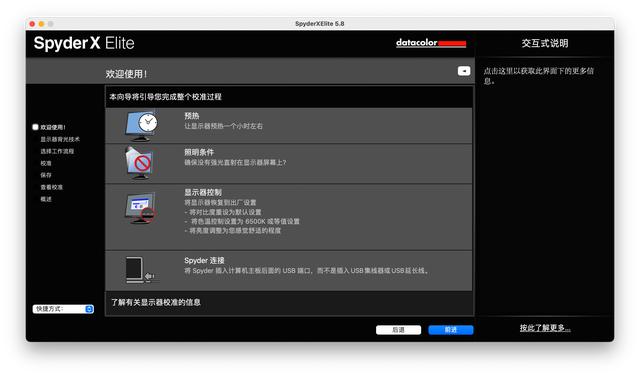640x376 pixels.
Task: Click the datacolor logo
Action: 431,42
